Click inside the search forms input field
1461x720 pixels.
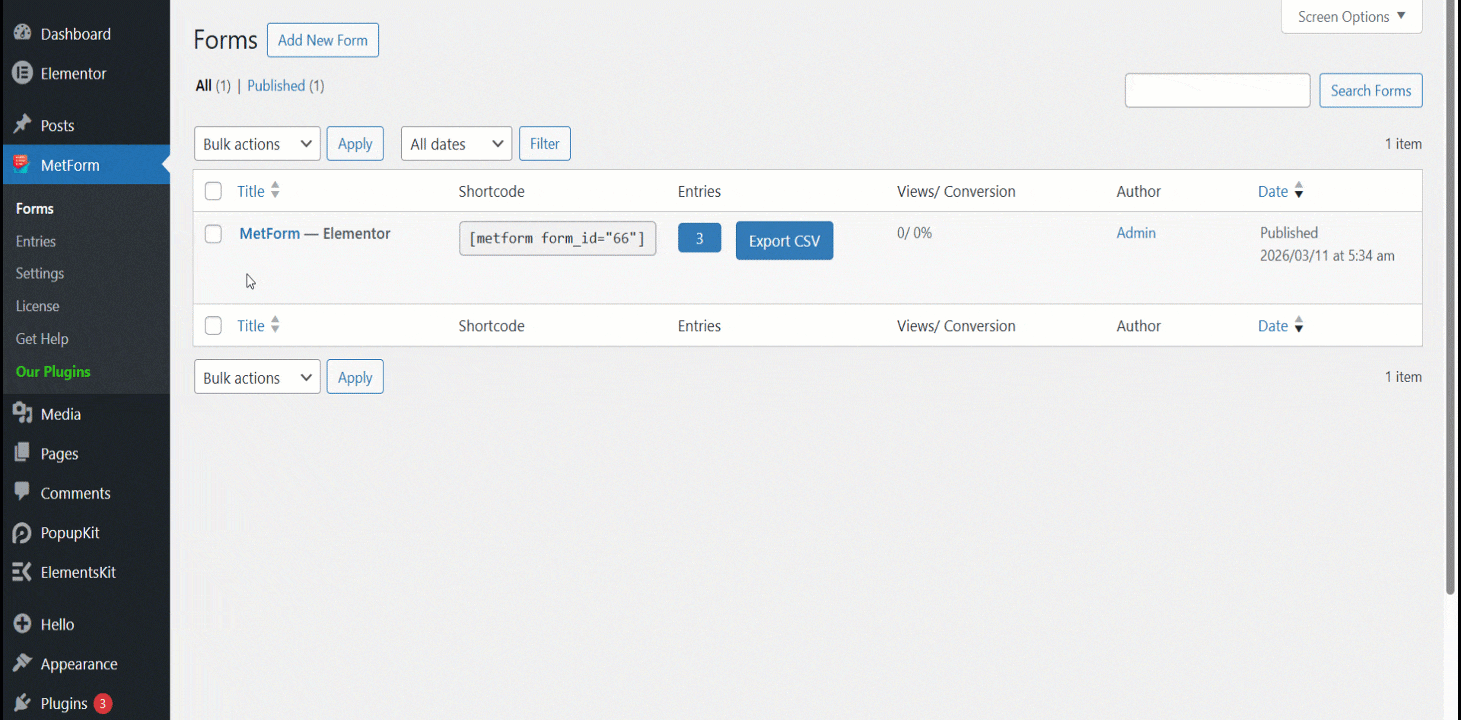click(x=1216, y=90)
